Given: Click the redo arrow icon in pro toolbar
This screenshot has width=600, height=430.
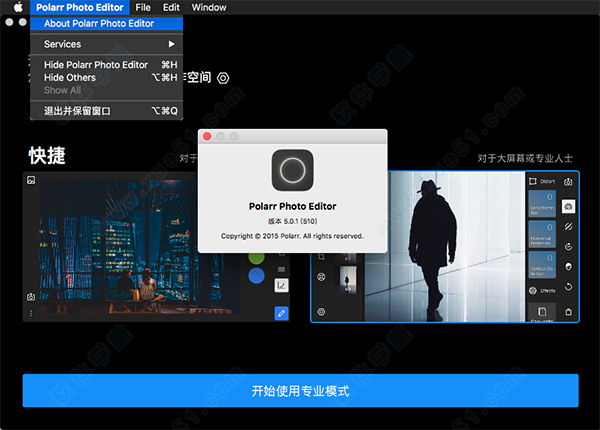Looking at the screenshot, I should pyautogui.click(x=568, y=247).
